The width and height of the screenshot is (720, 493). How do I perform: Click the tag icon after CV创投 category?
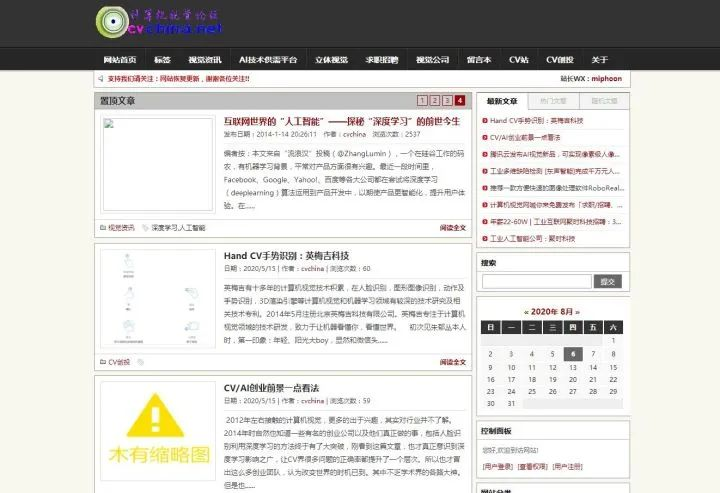141,362
